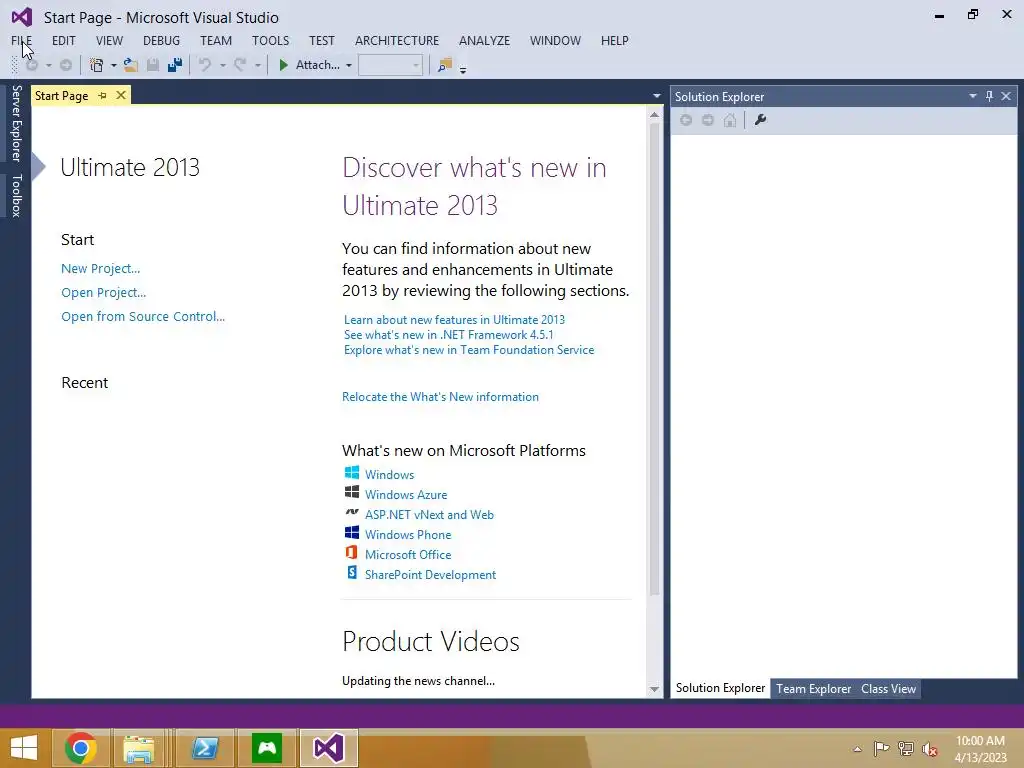Expand the Toolbox side tab

(x=16, y=195)
